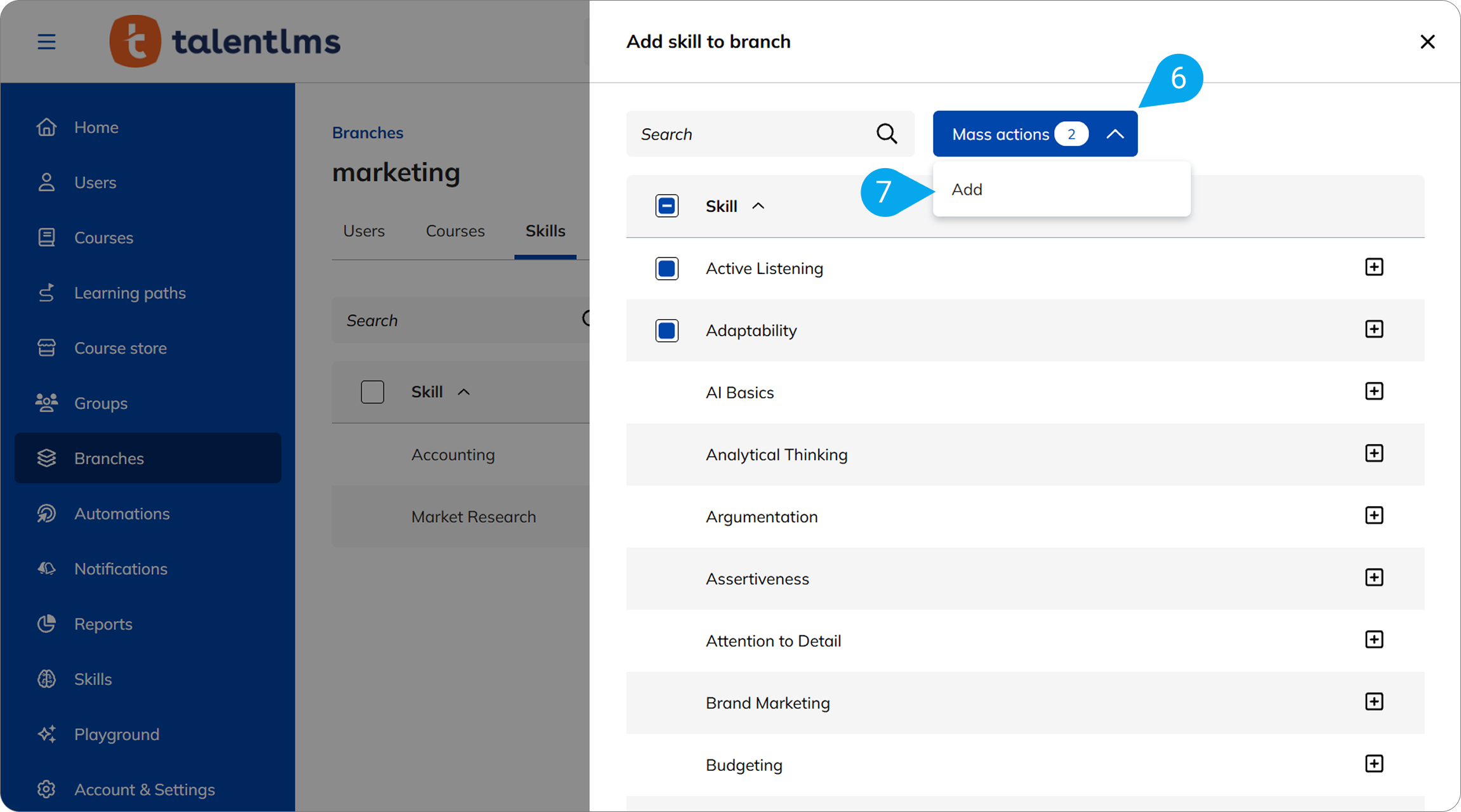This screenshot has height=812, width=1461.
Task: Click the Groups people icon in sidebar
Action: click(x=46, y=403)
